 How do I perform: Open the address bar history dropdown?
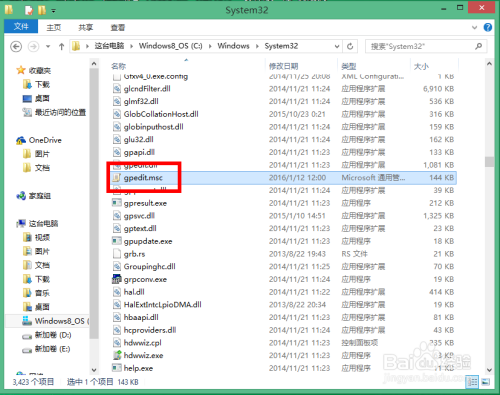point(337,46)
